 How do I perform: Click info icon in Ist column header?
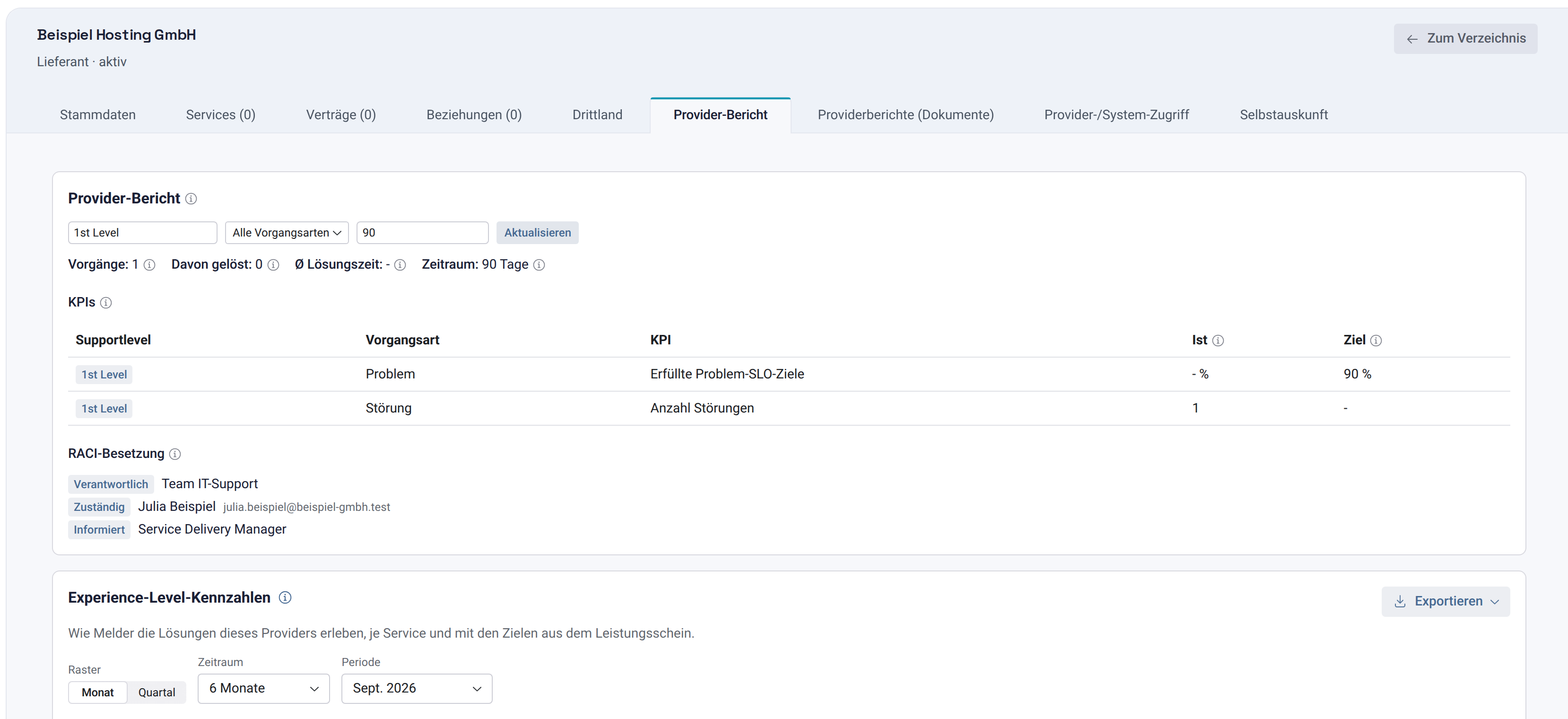tap(1218, 341)
